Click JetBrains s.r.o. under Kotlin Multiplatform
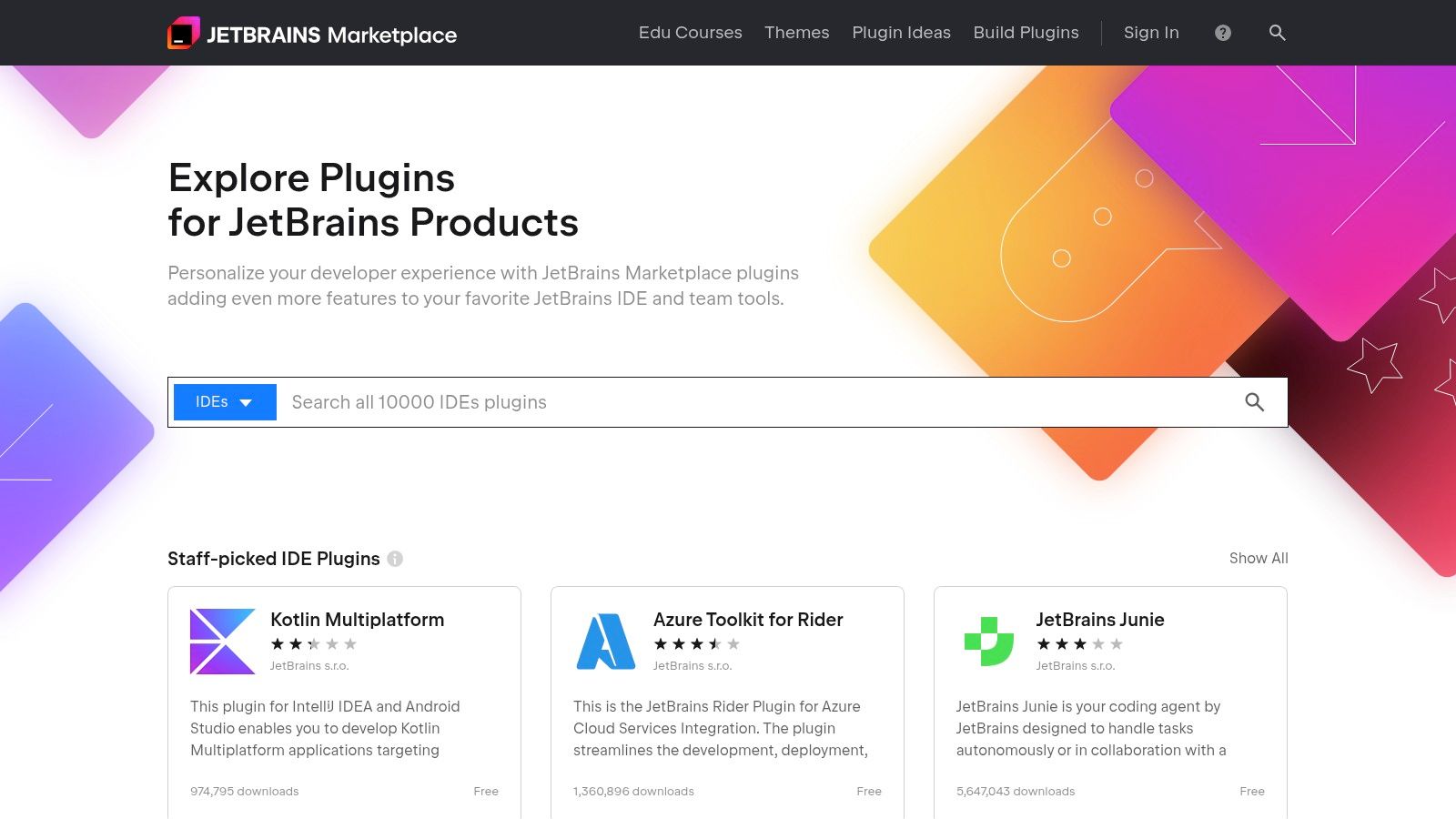The image size is (1456, 819). coord(308,665)
